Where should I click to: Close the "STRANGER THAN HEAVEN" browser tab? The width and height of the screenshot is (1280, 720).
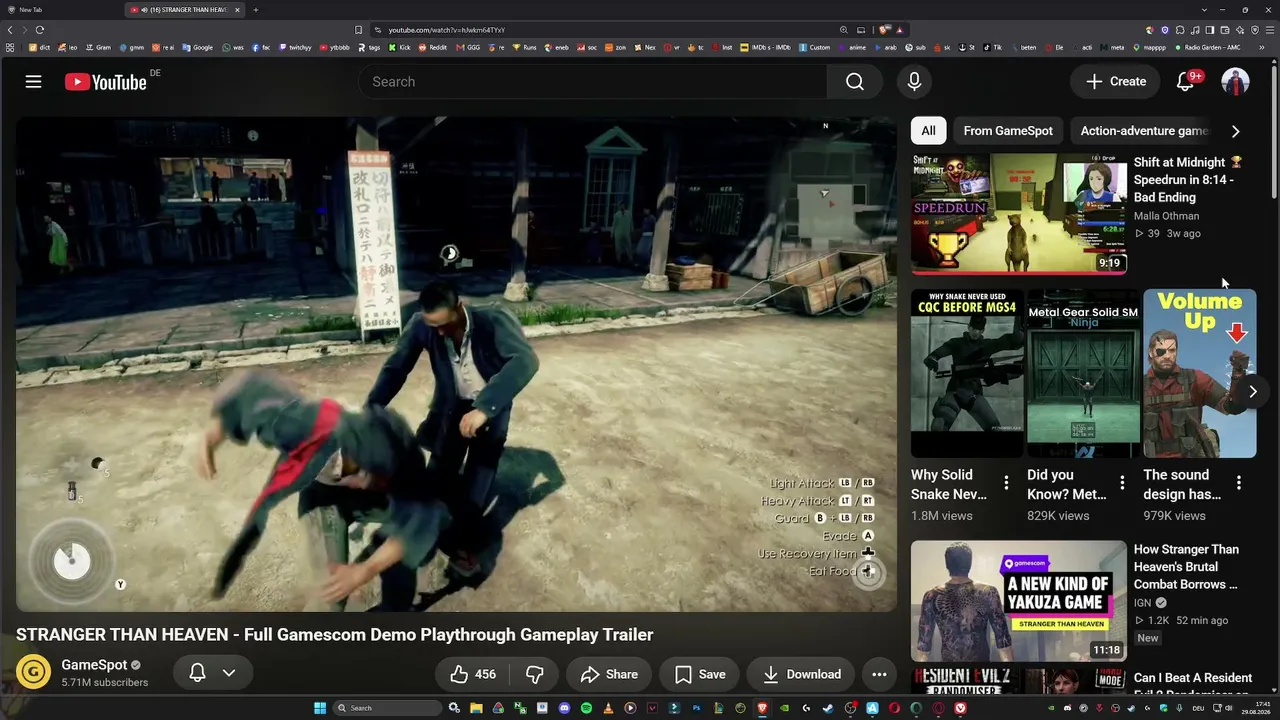pyautogui.click(x=237, y=10)
